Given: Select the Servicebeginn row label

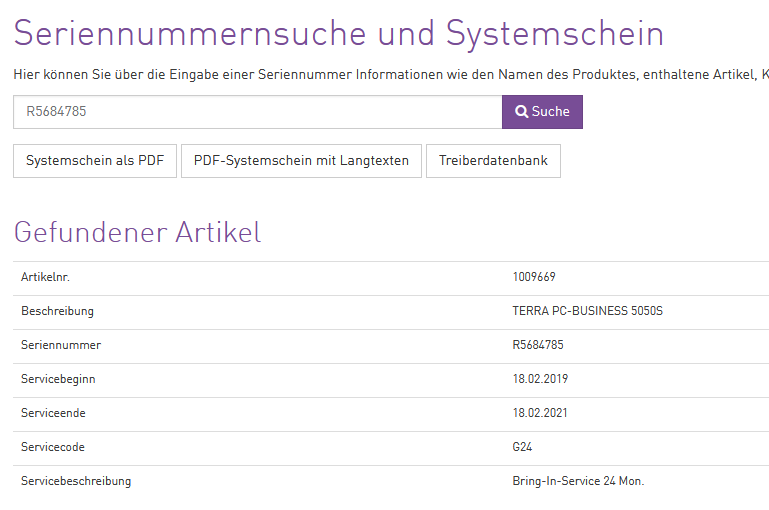Looking at the screenshot, I should 58,379.
